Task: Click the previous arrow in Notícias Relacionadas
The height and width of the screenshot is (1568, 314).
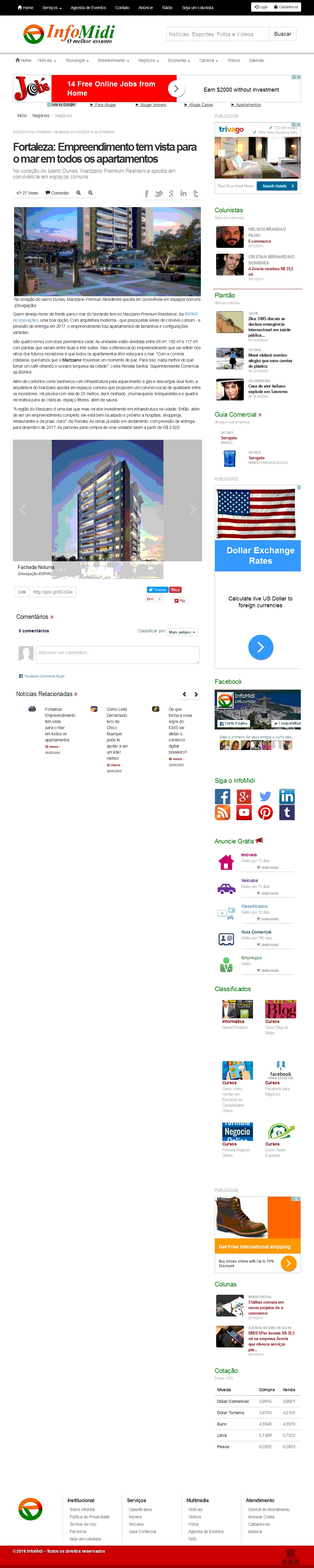Action: 184,694
